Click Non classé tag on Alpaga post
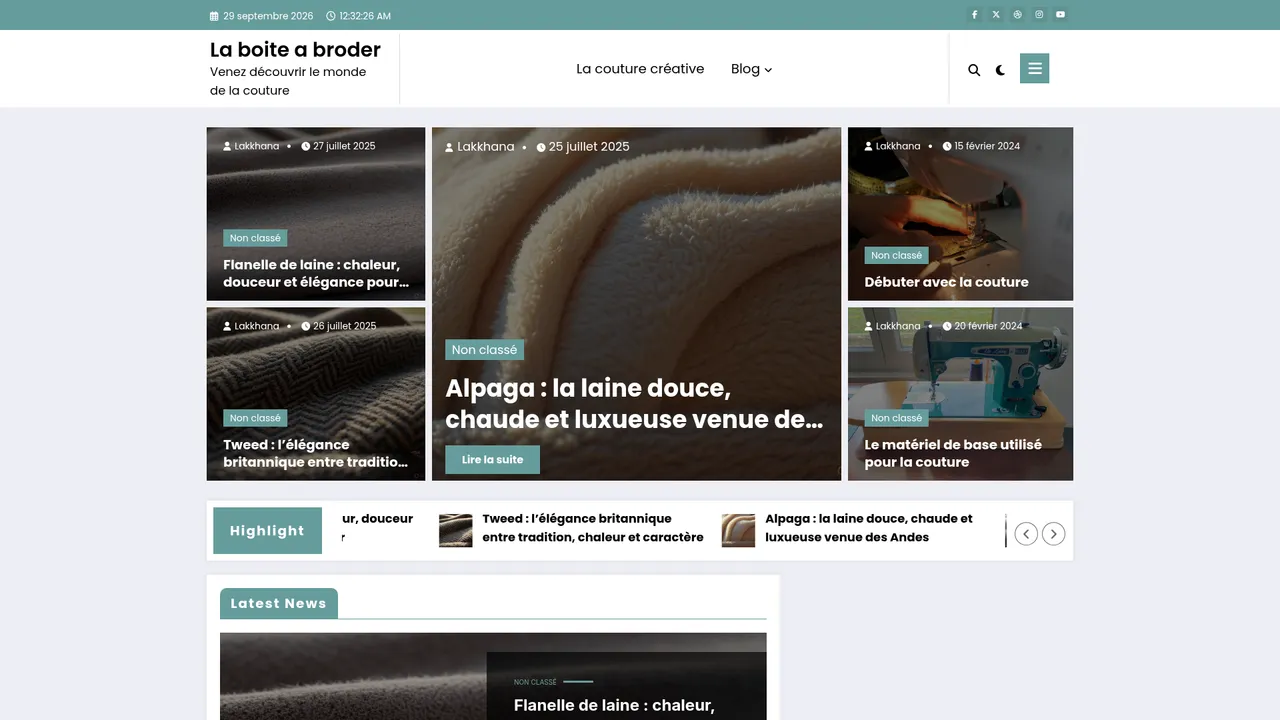The height and width of the screenshot is (720, 1280). pos(484,350)
